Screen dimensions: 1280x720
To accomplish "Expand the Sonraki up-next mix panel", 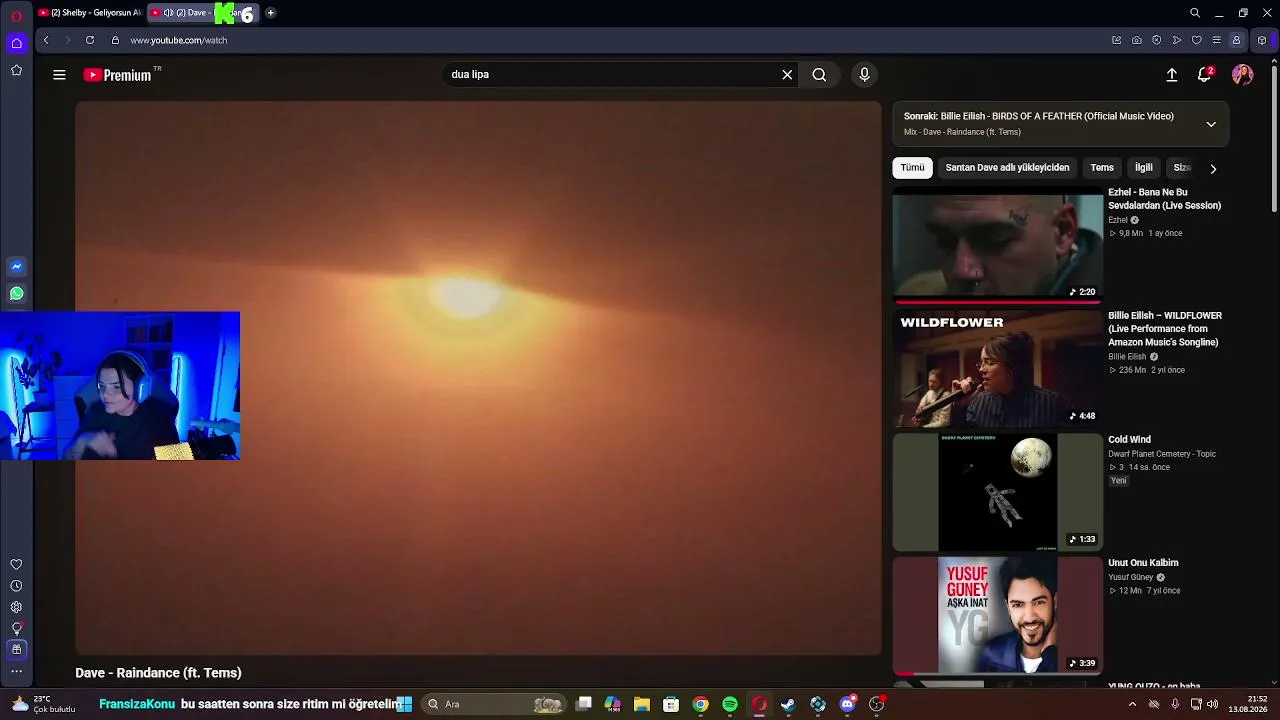I will click(x=1211, y=124).
